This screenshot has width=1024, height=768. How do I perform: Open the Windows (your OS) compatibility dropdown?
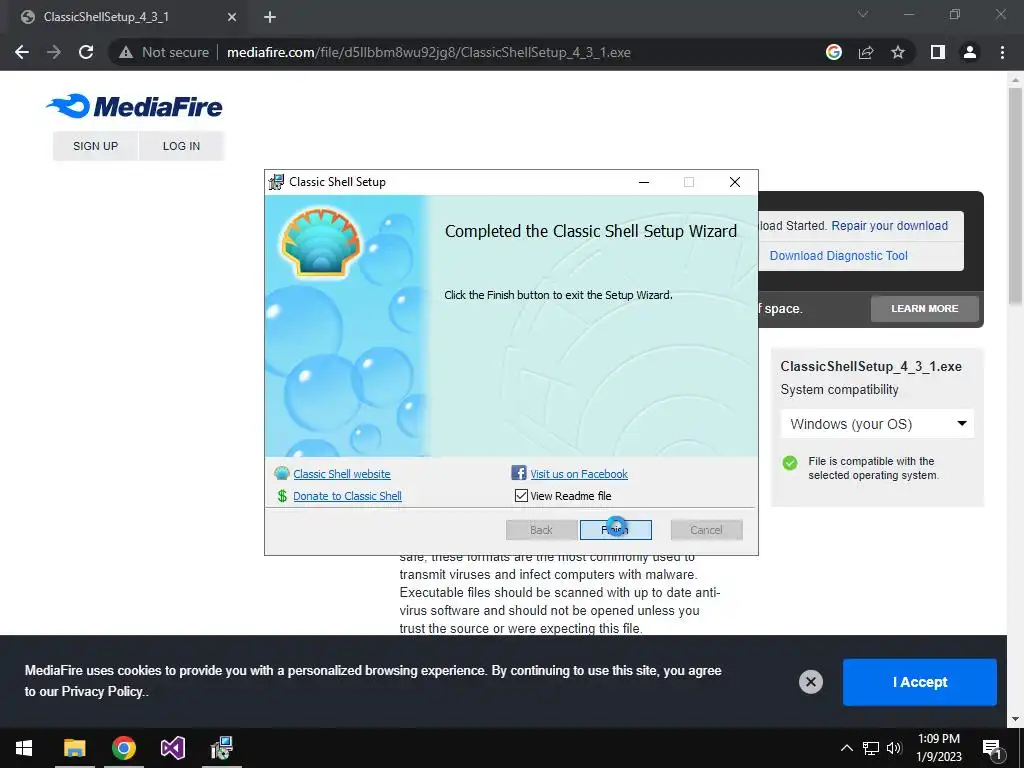coord(878,424)
